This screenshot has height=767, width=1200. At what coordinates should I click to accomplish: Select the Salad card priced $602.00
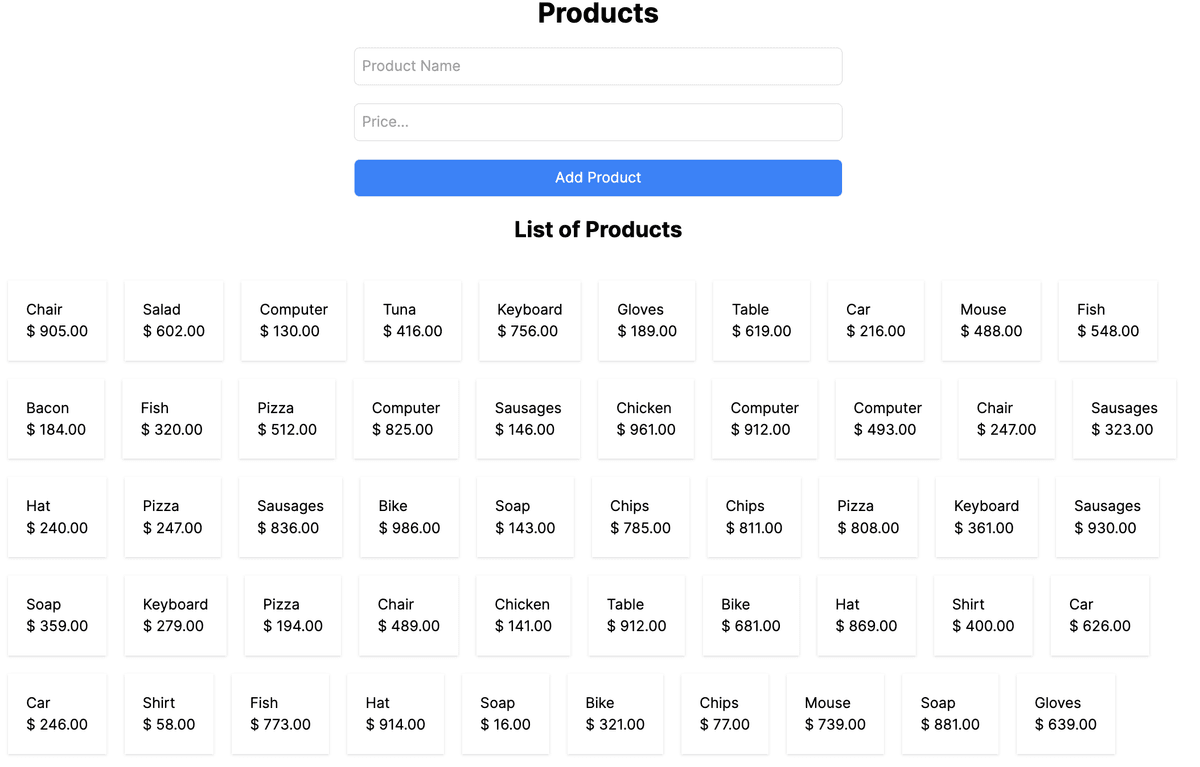(x=174, y=320)
